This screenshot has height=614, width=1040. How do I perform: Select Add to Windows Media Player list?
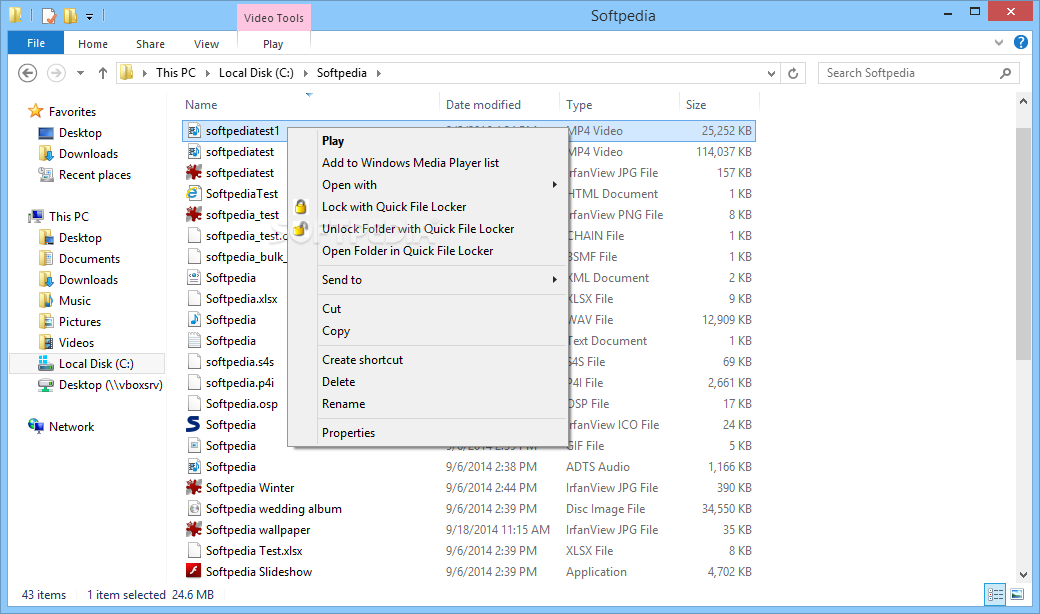[410, 162]
